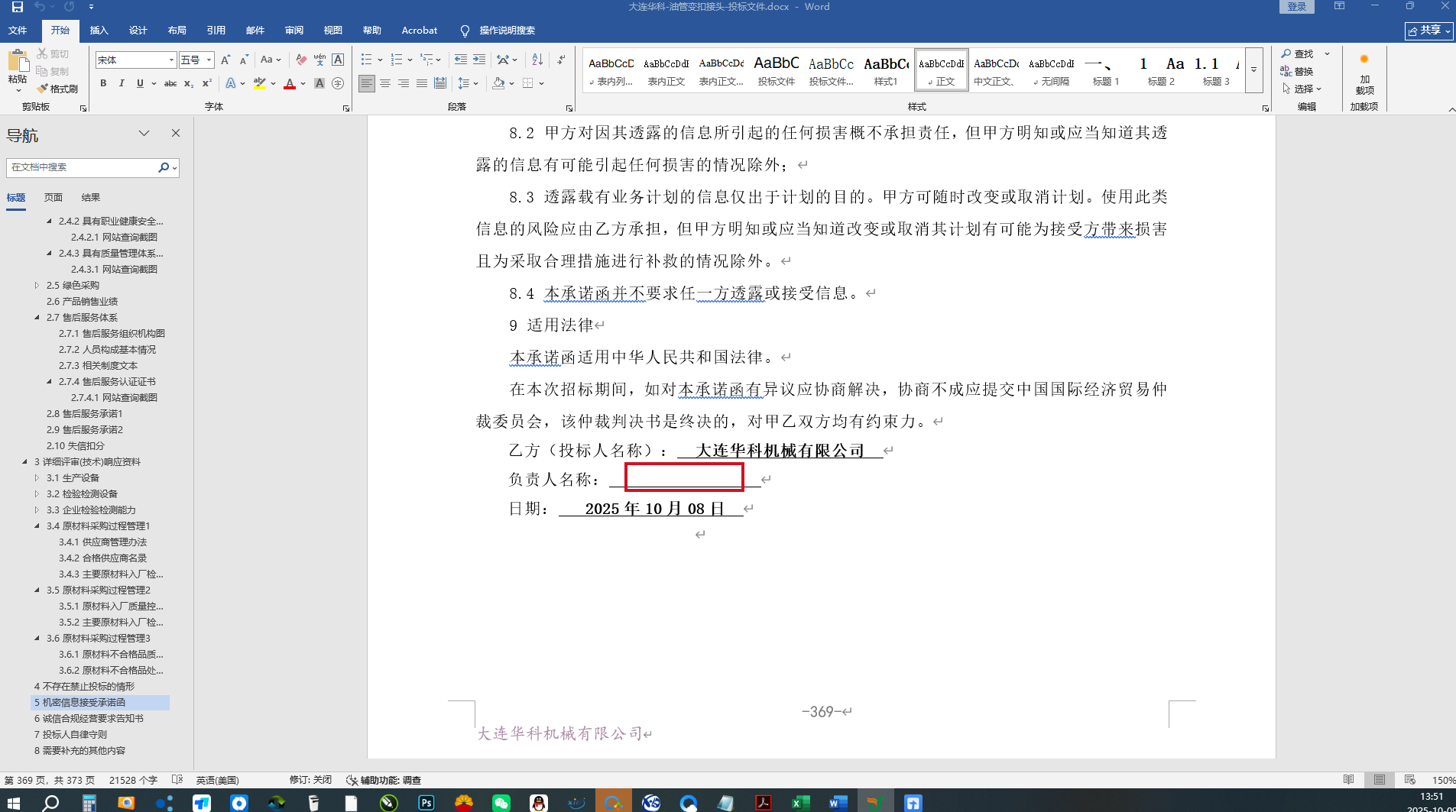The image size is (1456, 812).
Task: Save the document from the quick access toolbar
Action: (x=17, y=7)
